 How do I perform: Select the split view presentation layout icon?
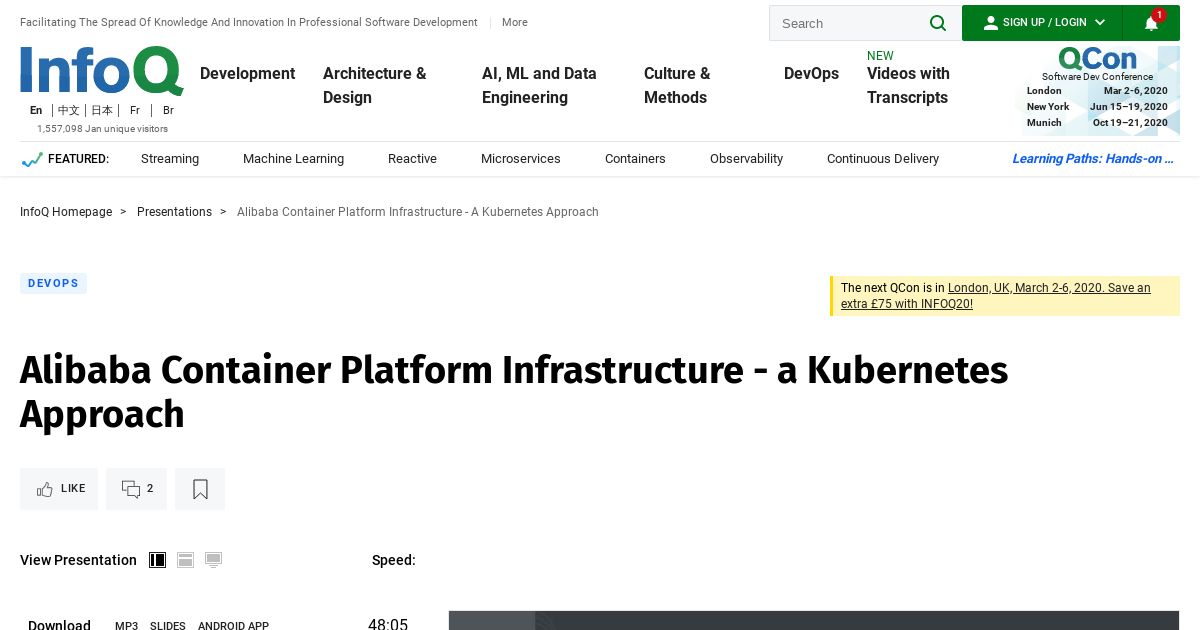[x=158, y=560]
